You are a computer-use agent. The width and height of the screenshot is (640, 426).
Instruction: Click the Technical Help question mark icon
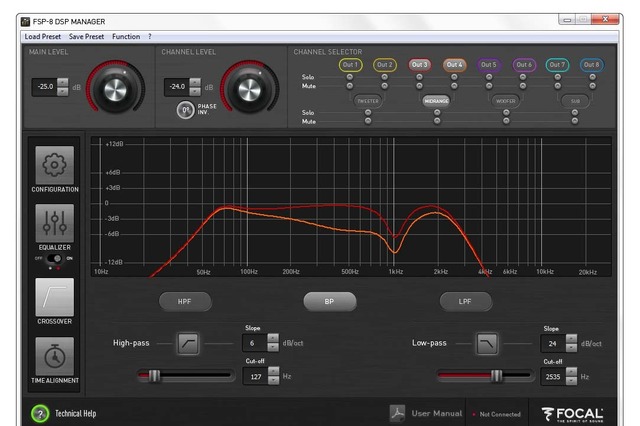point(40,413)
